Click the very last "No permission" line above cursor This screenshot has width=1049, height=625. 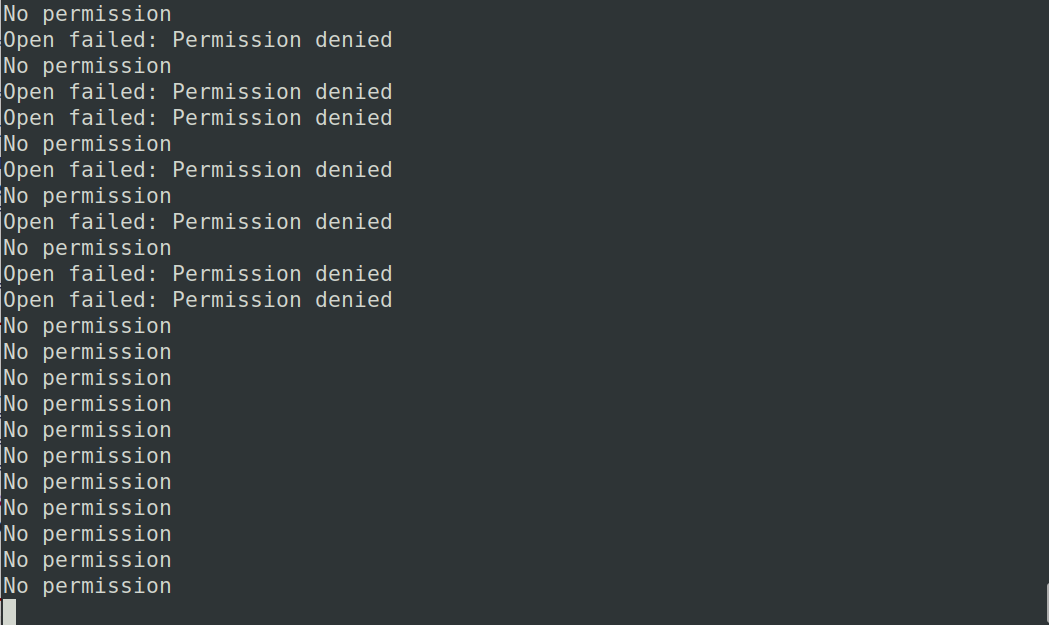pos(87,586)
